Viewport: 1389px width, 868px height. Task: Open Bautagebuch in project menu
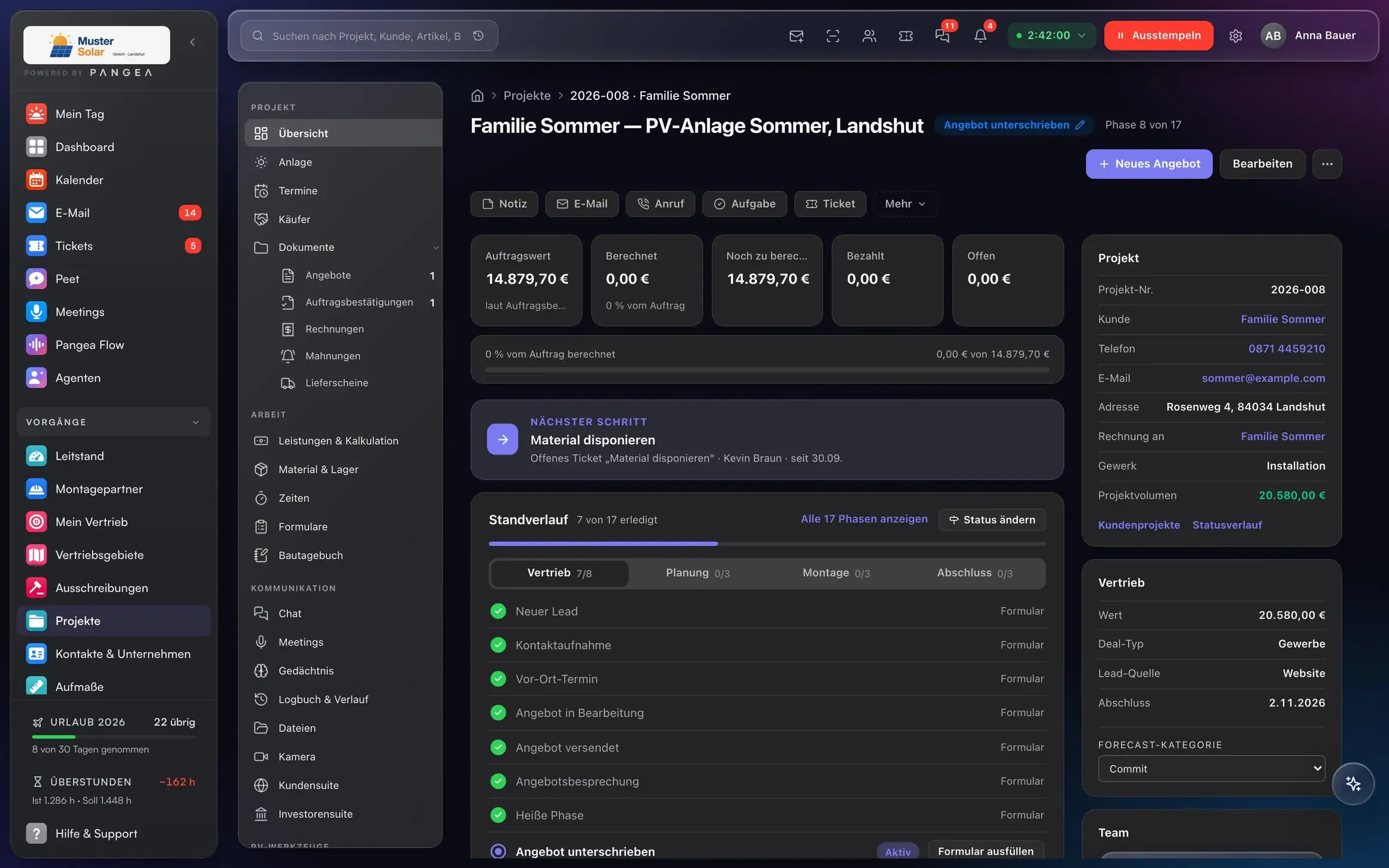(342, 556)
